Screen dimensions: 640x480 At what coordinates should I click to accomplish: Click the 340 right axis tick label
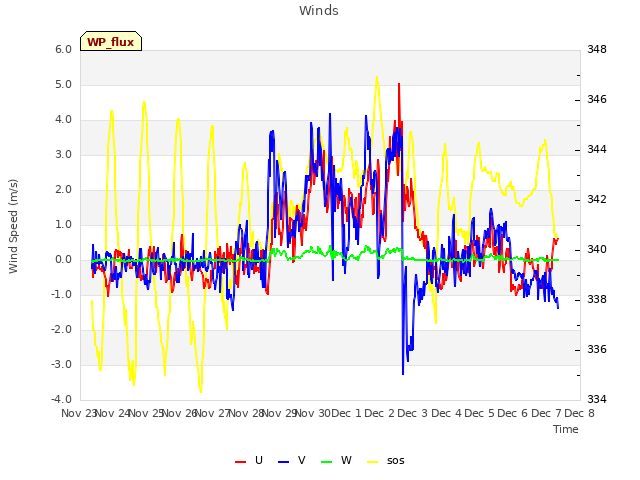[x=597, y=249]
